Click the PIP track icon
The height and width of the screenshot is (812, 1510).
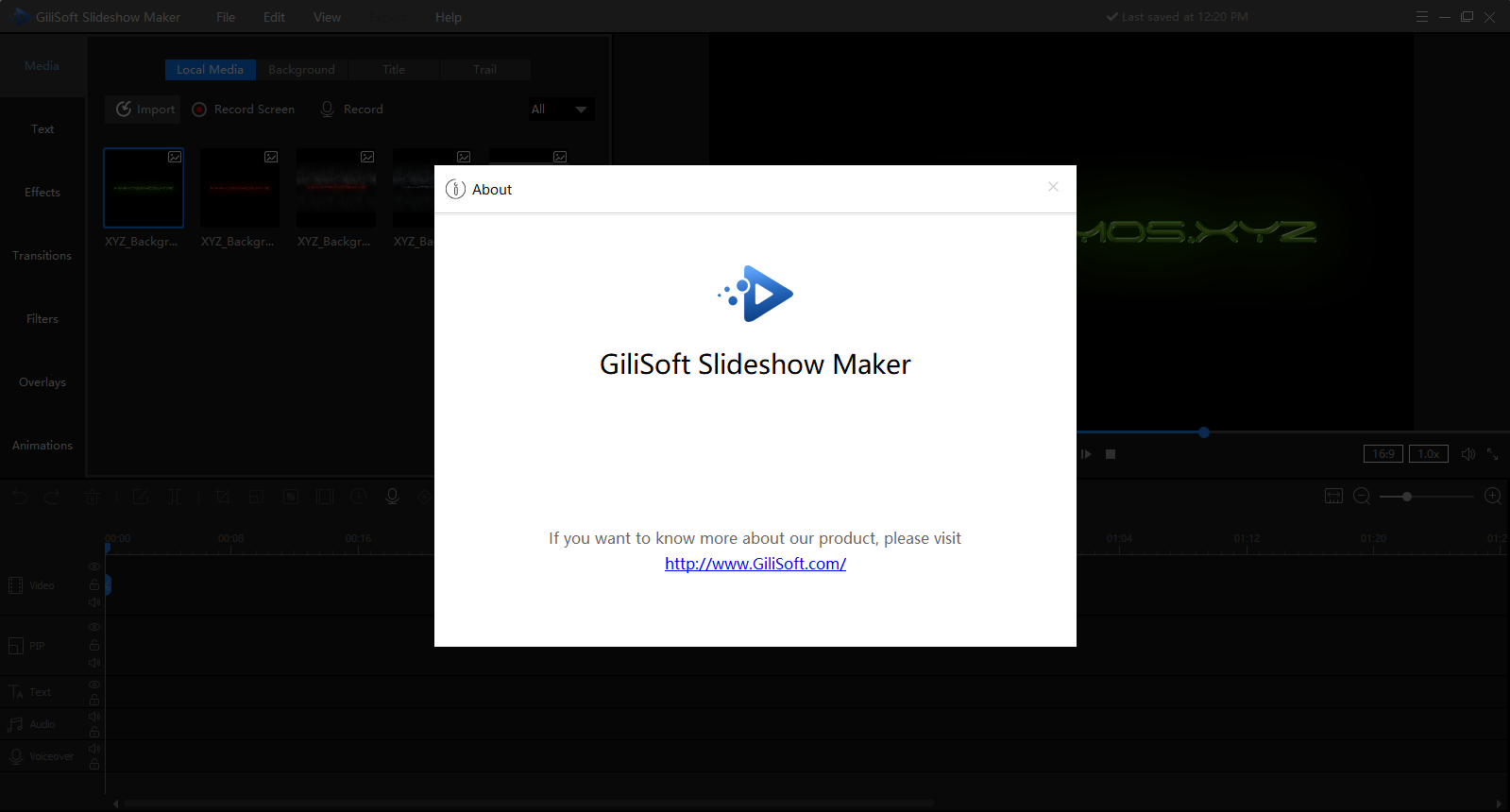[16, 646]
